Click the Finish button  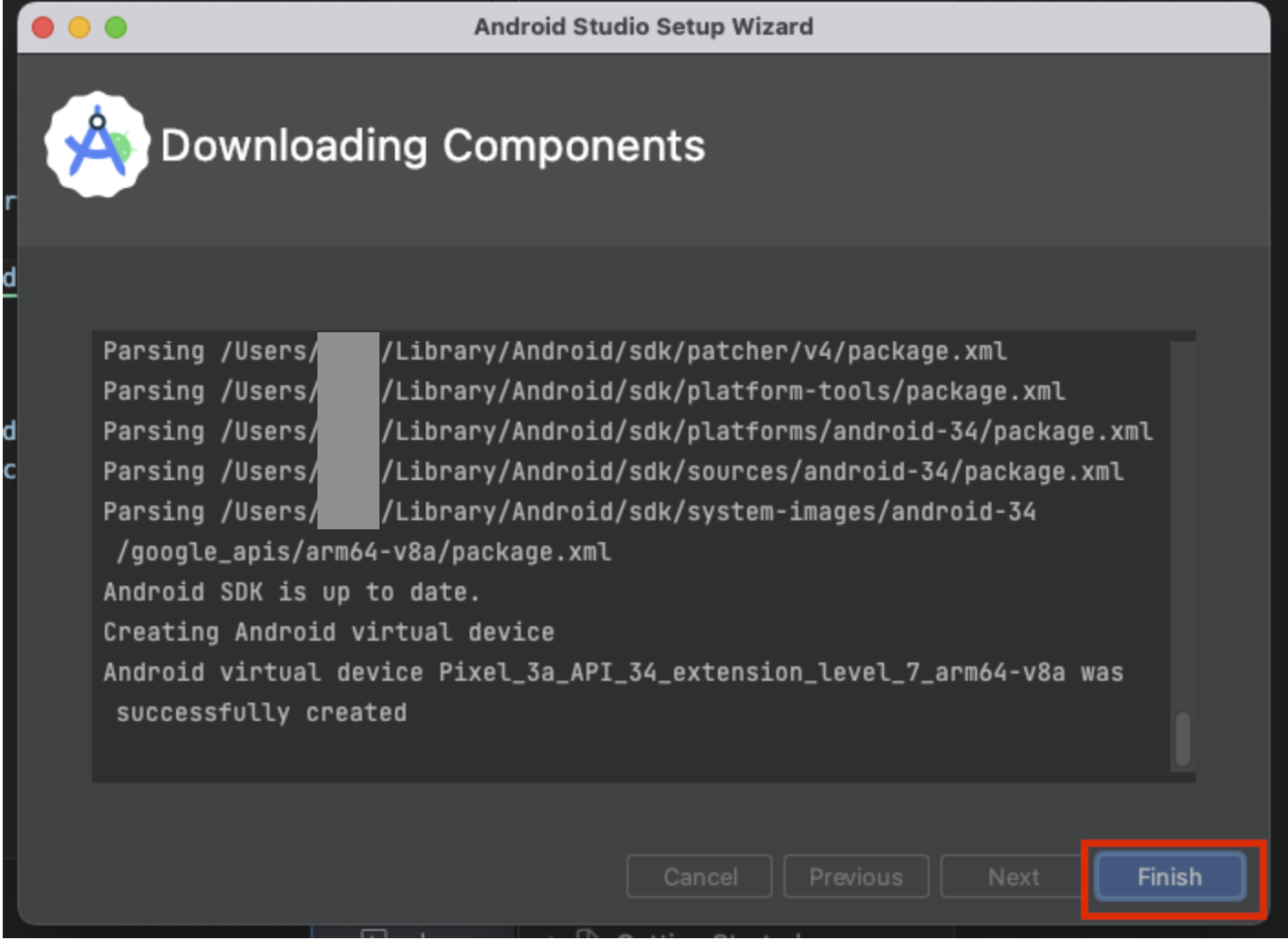click(1169, 877)
